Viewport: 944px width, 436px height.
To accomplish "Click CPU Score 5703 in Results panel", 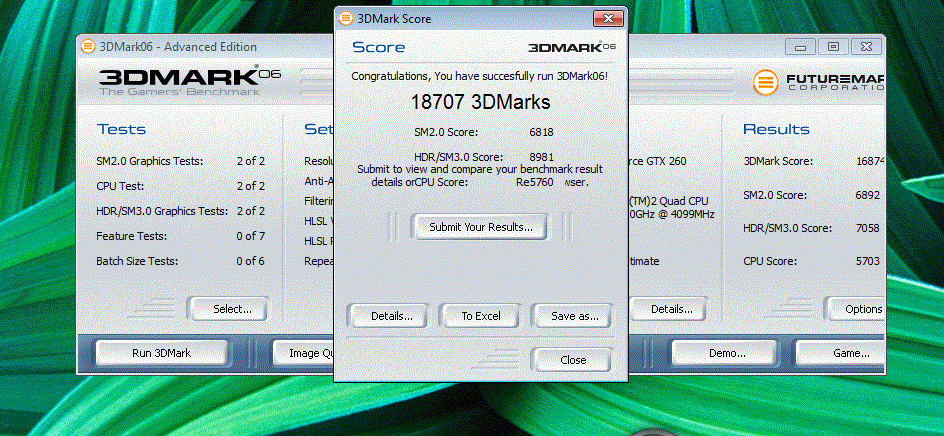I will [x=812, y=261].
